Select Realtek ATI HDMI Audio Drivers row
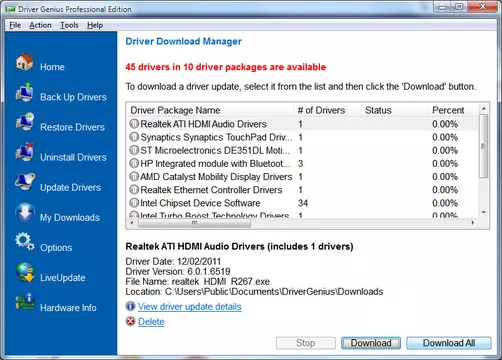The width and height of the screenshot is (502, 360). pyautogui.click(x=303, y=124)
